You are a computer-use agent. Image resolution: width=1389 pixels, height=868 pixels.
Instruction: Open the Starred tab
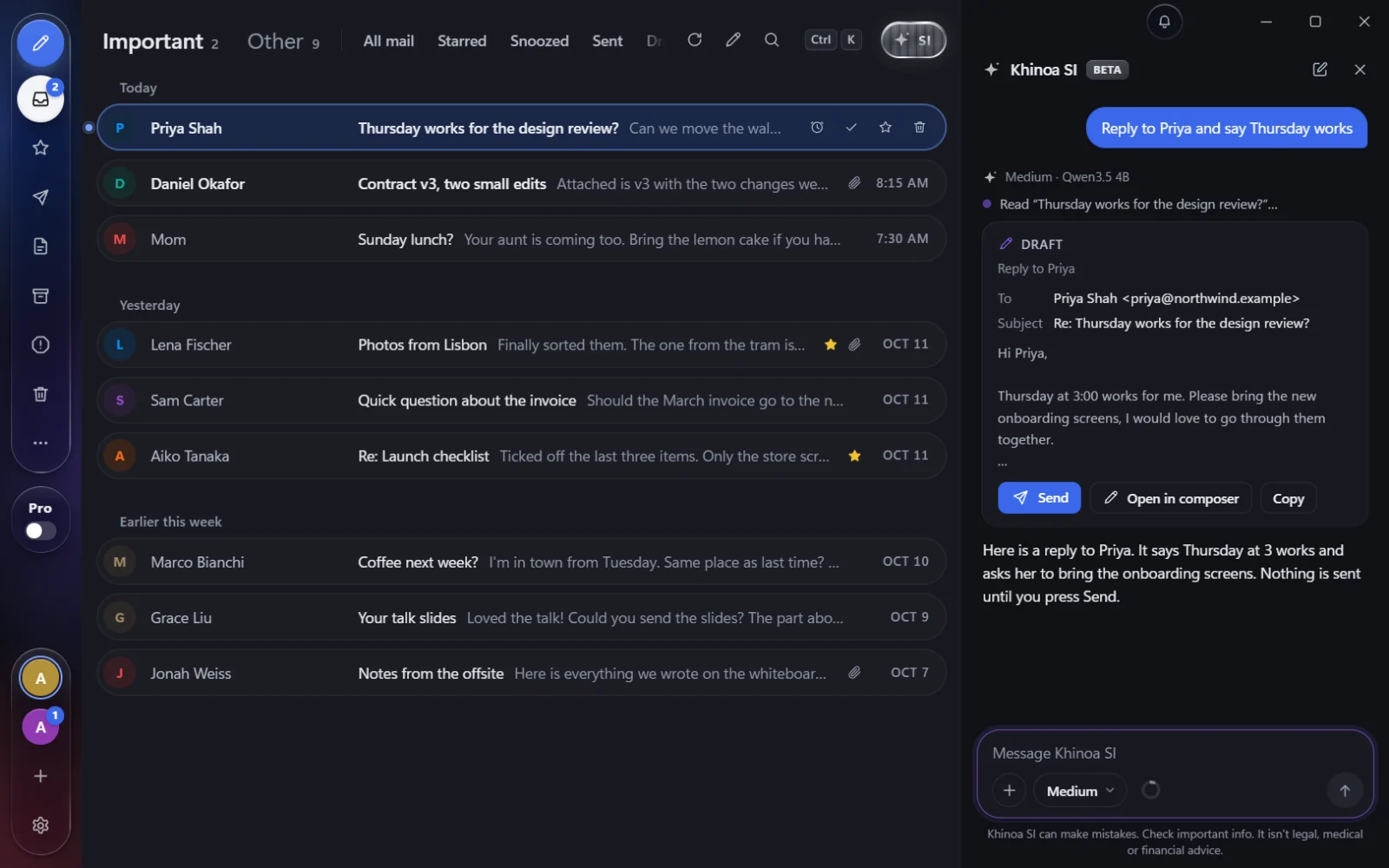point(462,41)
